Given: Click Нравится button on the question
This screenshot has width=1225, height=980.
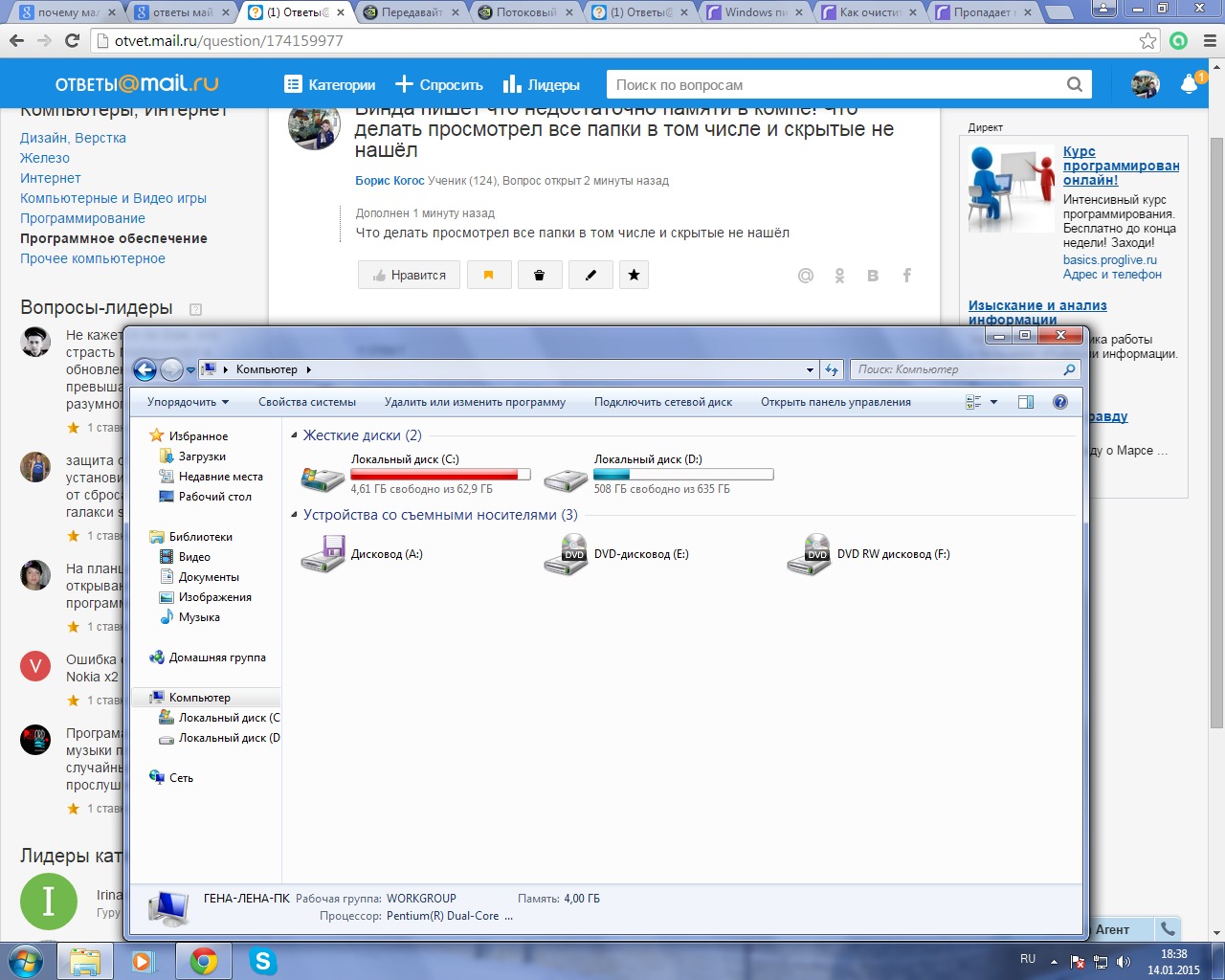Looking at the screenshot, I should click(x=409, y=275).
